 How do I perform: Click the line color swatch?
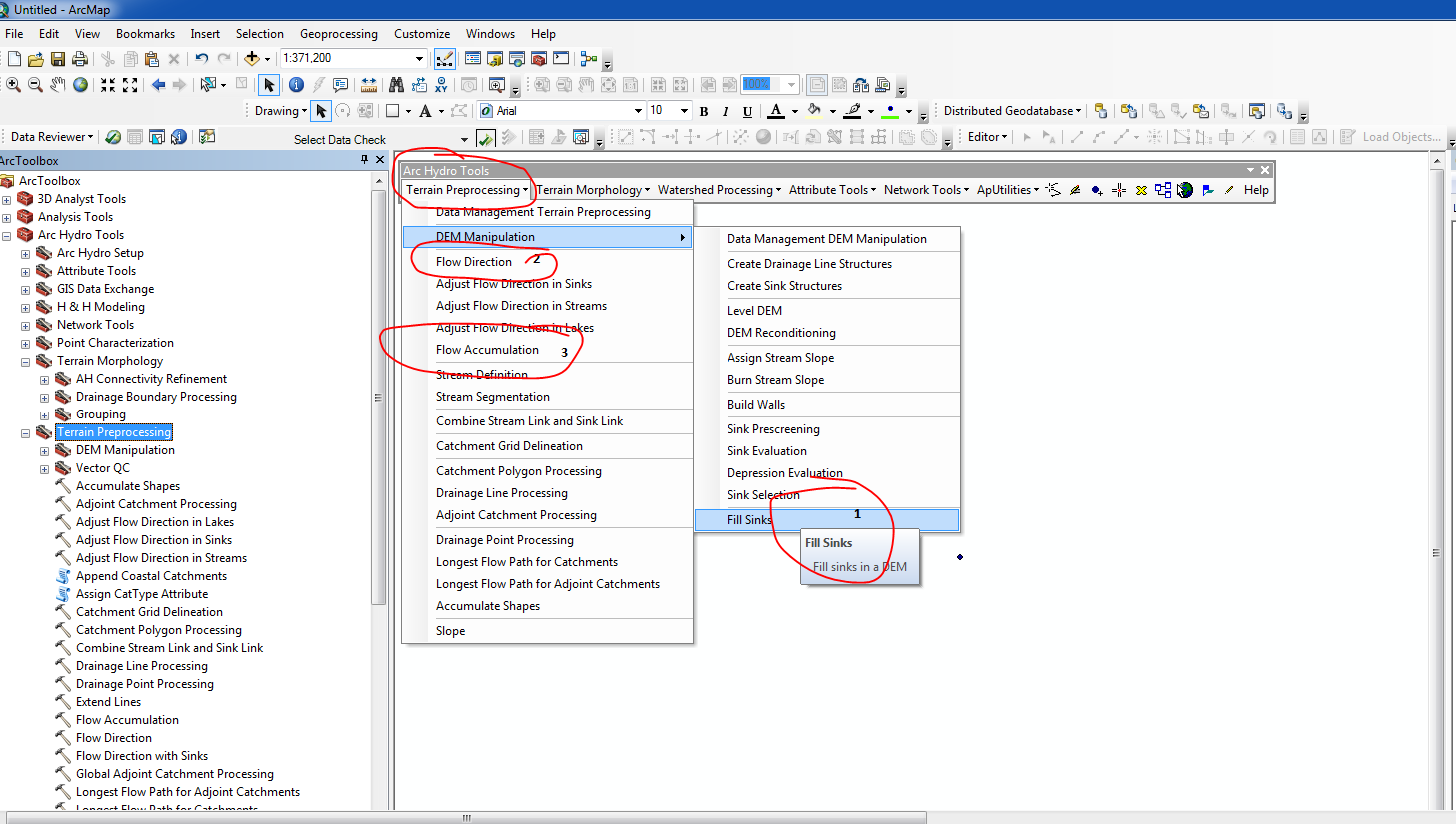pos(852,111)
